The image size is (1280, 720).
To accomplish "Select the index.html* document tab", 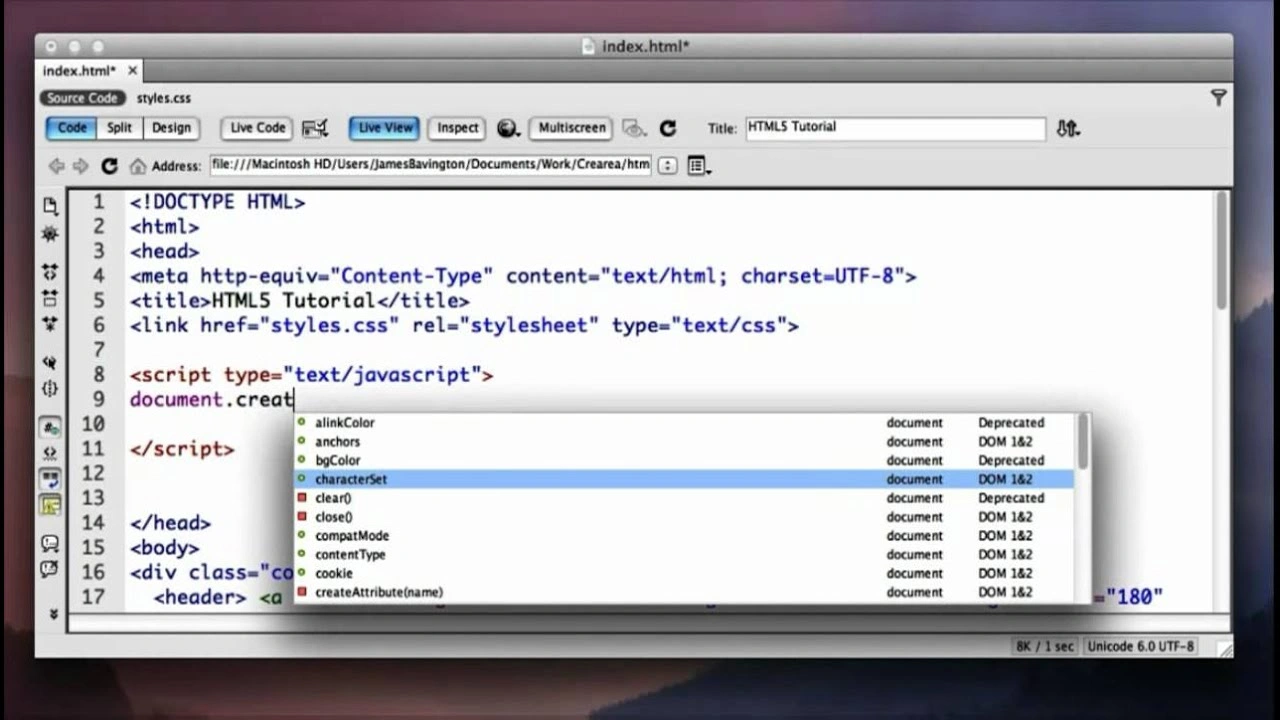I will click(79, 71).
